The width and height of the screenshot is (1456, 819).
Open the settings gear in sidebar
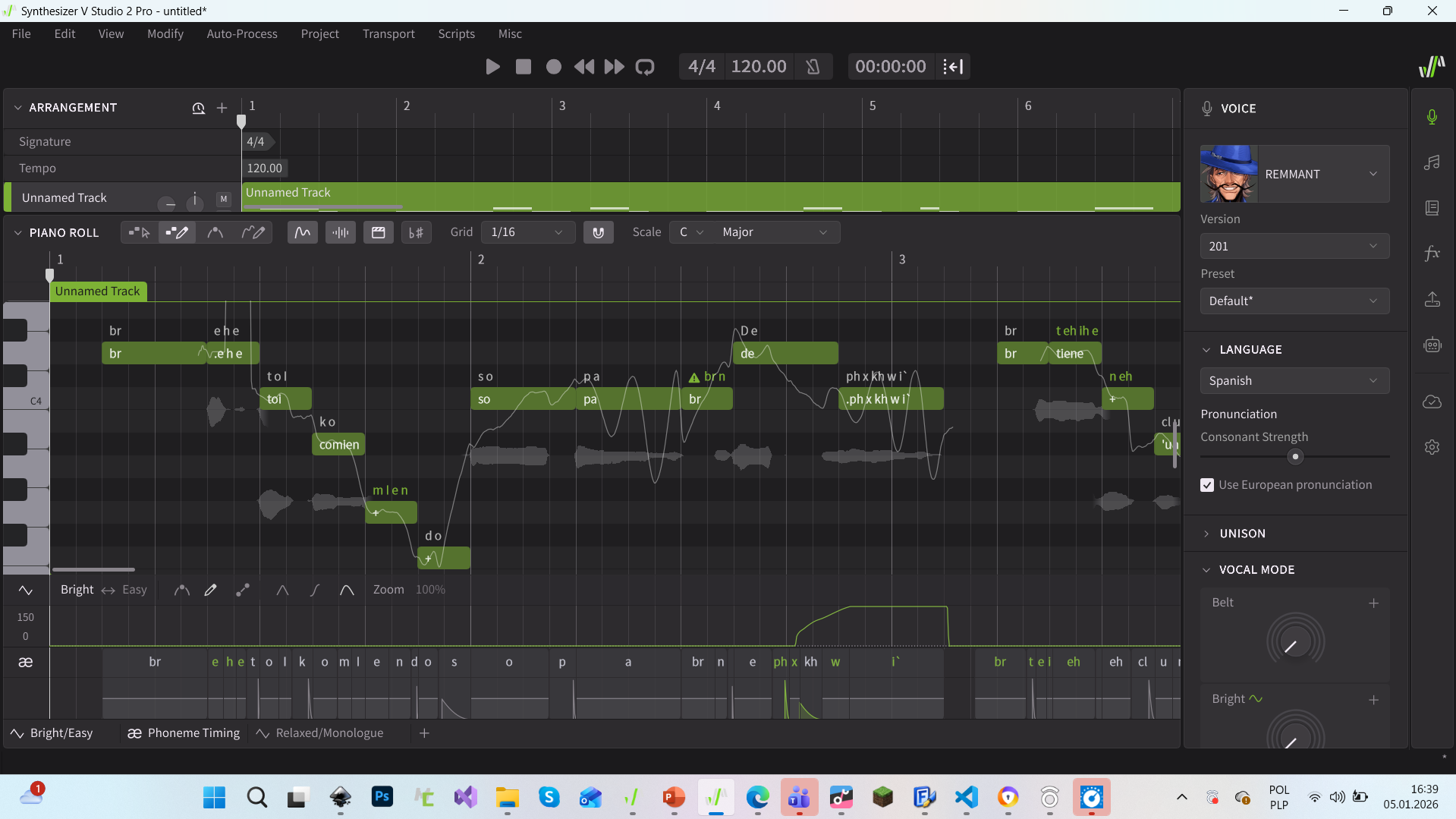click(1432, 447)
